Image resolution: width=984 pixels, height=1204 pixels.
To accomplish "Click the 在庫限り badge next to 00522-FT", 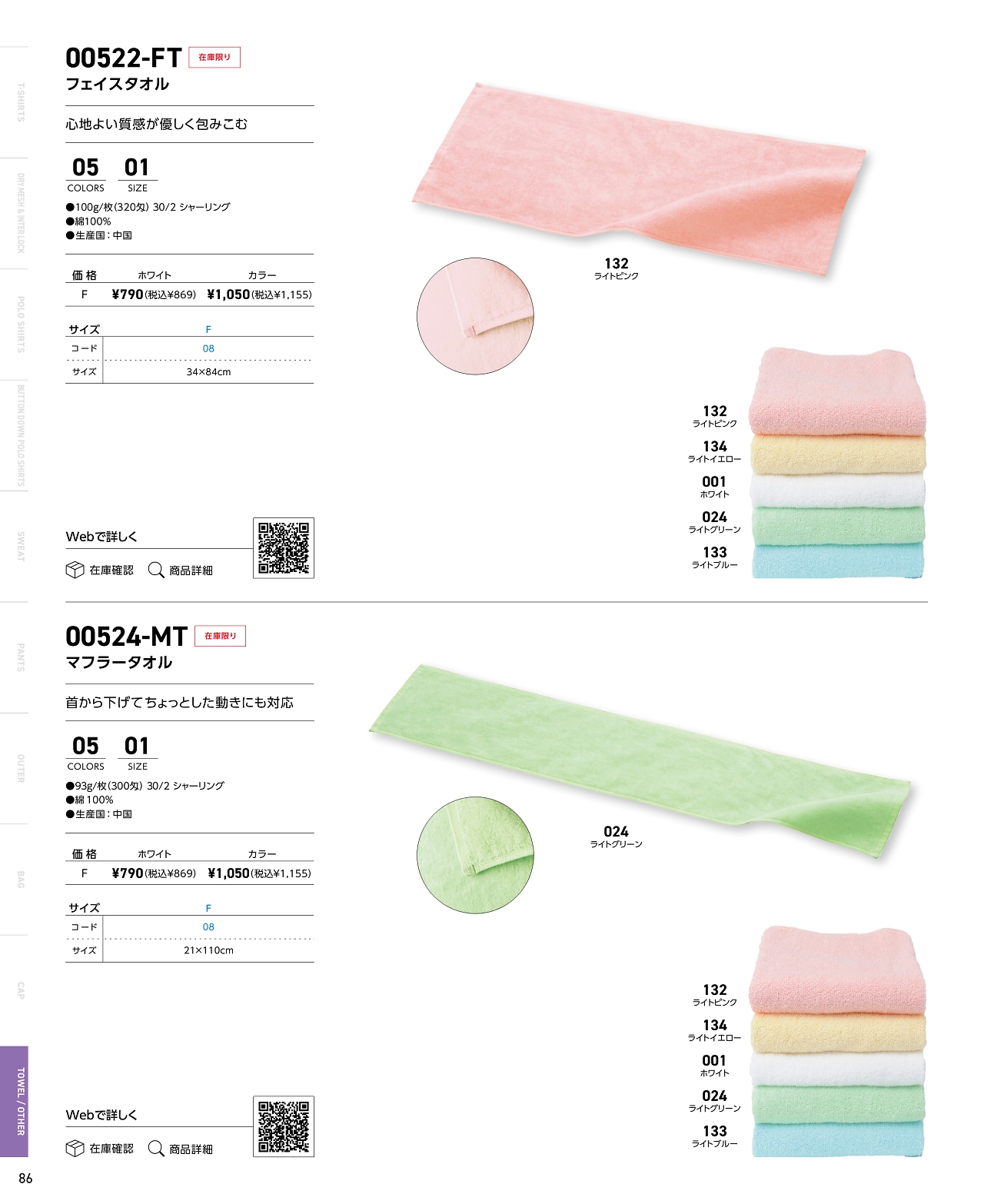I will tap(214, 58).
